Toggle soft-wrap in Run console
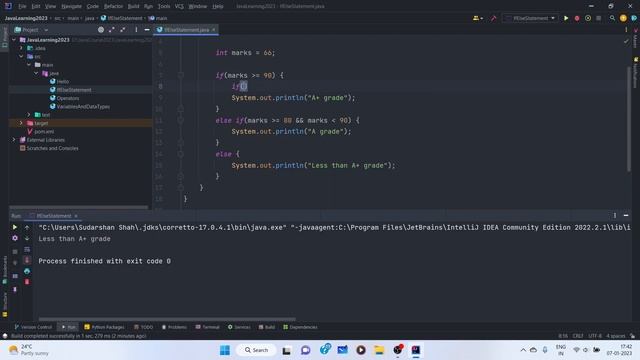Screen dimensions: 640x360 click(27, 249)
